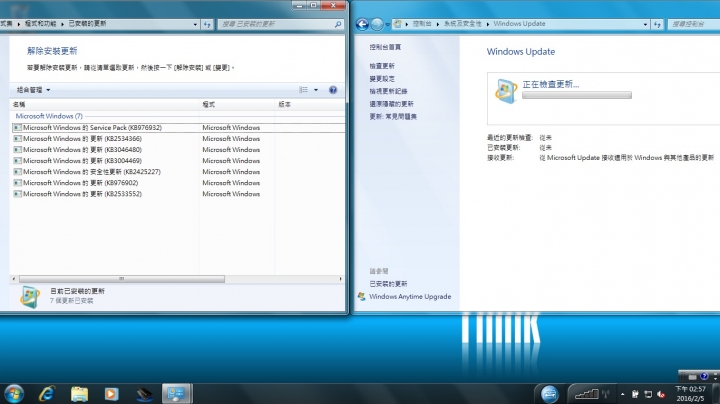Click the scroll left arrow in updates list

pos(14,279)
